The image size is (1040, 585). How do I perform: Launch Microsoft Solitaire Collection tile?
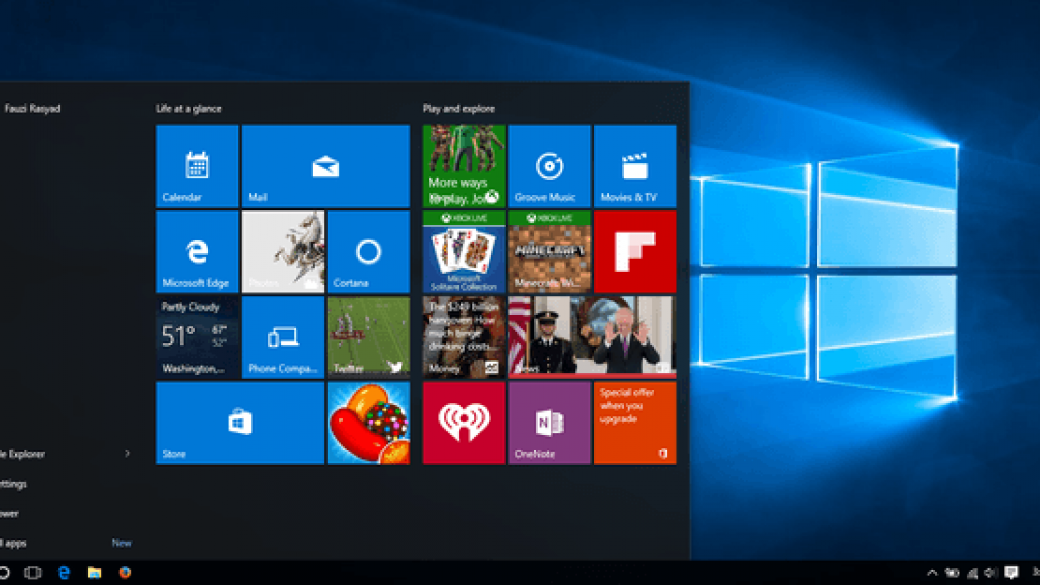[x=464, y=251]
